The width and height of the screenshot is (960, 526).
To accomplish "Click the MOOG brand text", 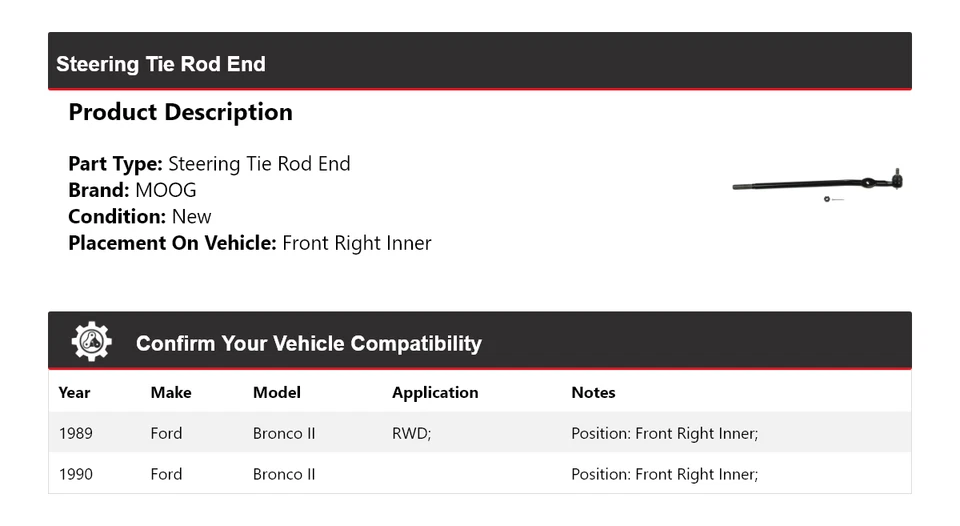I will (166, 190).
